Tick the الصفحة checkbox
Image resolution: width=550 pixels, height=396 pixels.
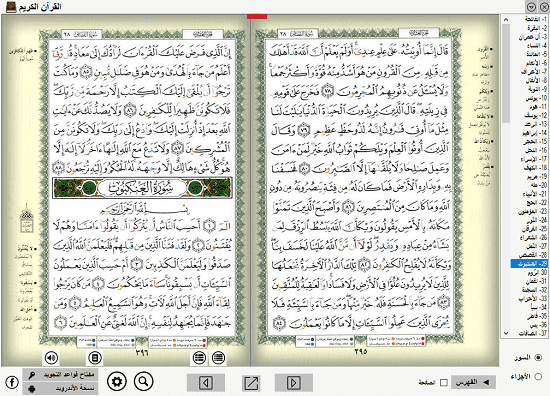click(443, 382)
